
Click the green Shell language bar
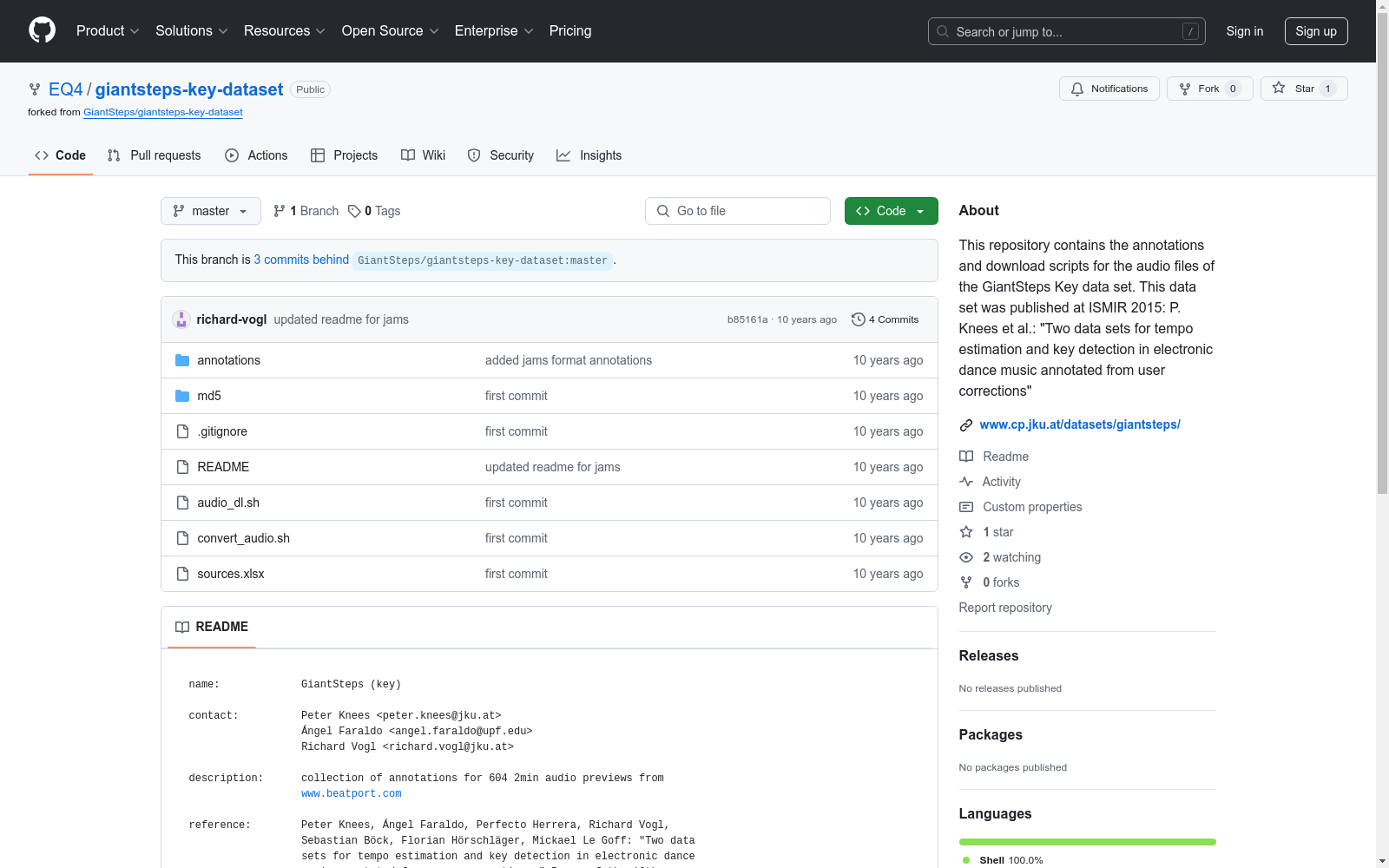click(1088, 842)
